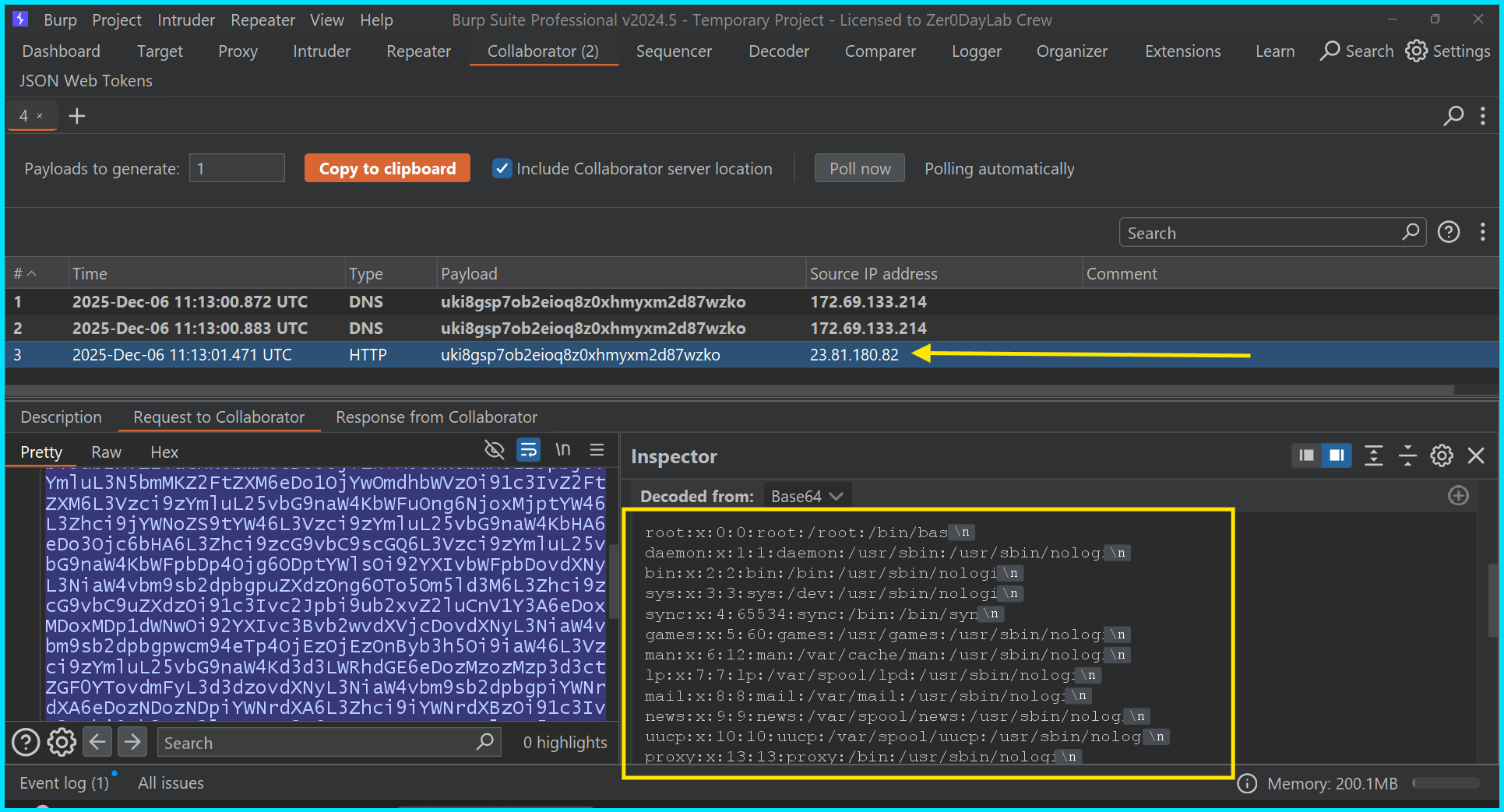Viewport: 1504px width, 812px height.
Task: Click the tab search magnifier icon
Action: coord(1453,116)
